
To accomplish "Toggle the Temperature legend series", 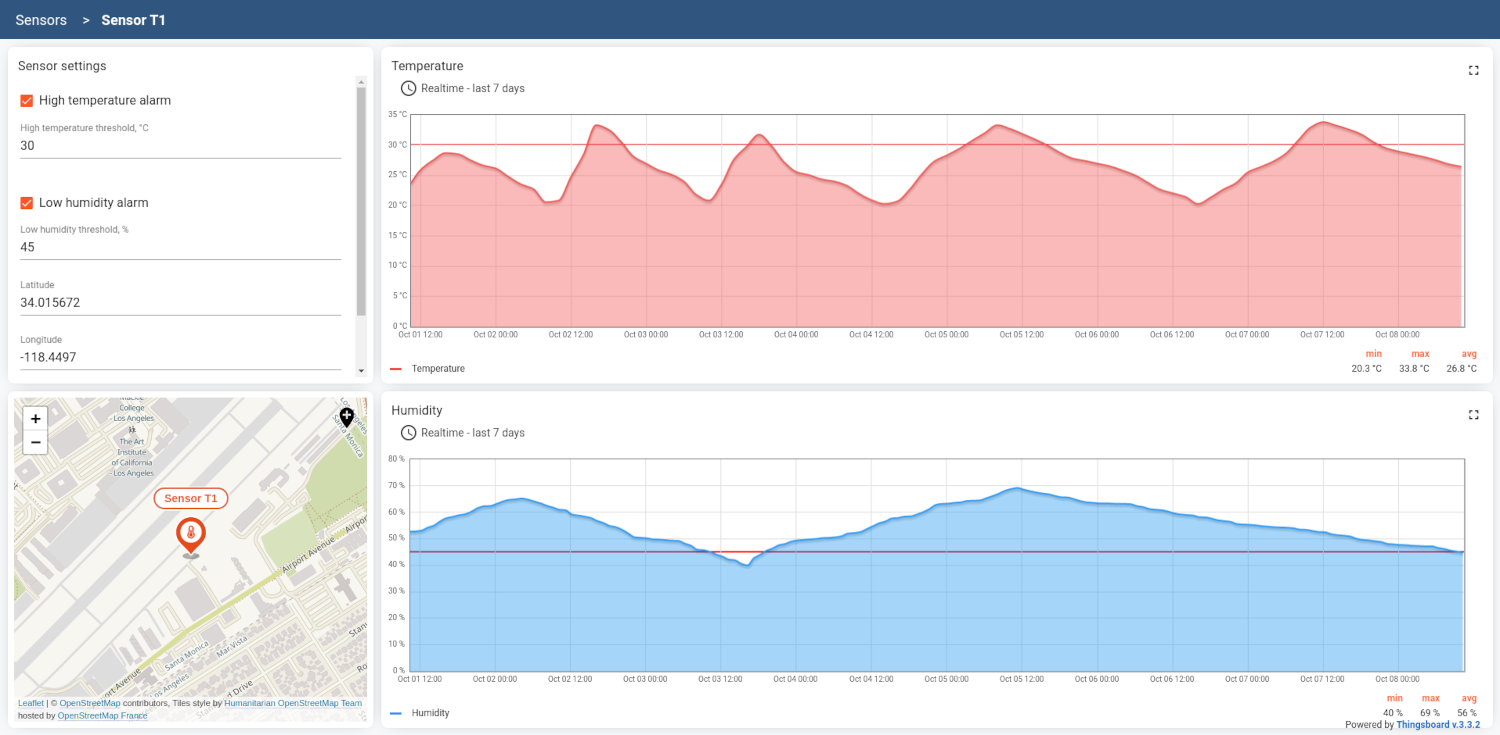I will pos(437,369).
